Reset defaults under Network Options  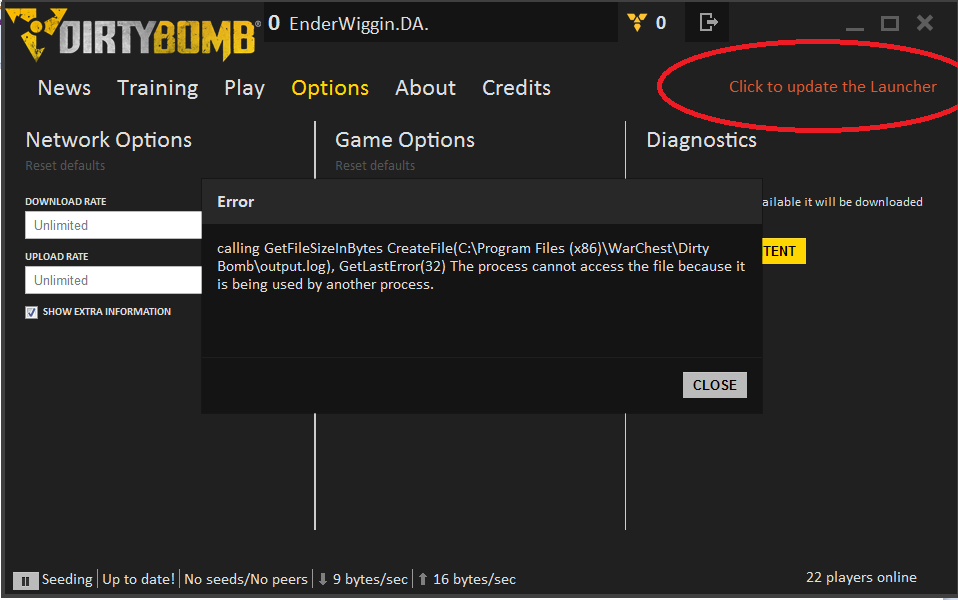click(65, 165)
